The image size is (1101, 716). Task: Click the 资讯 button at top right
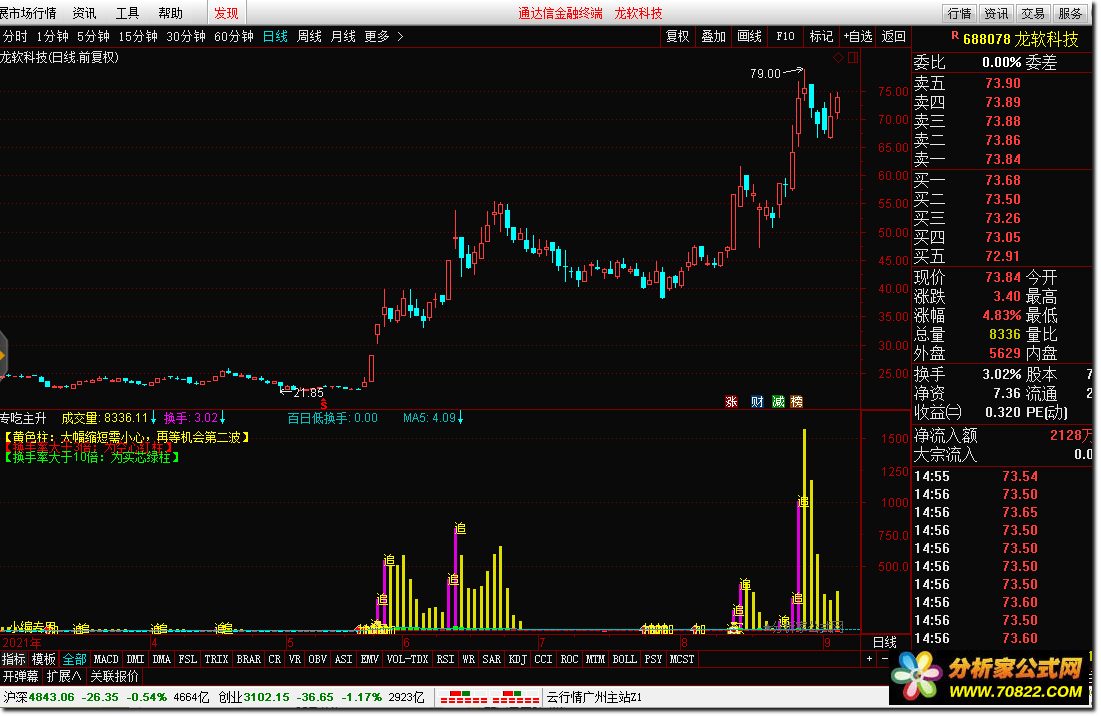coord(996,13)
